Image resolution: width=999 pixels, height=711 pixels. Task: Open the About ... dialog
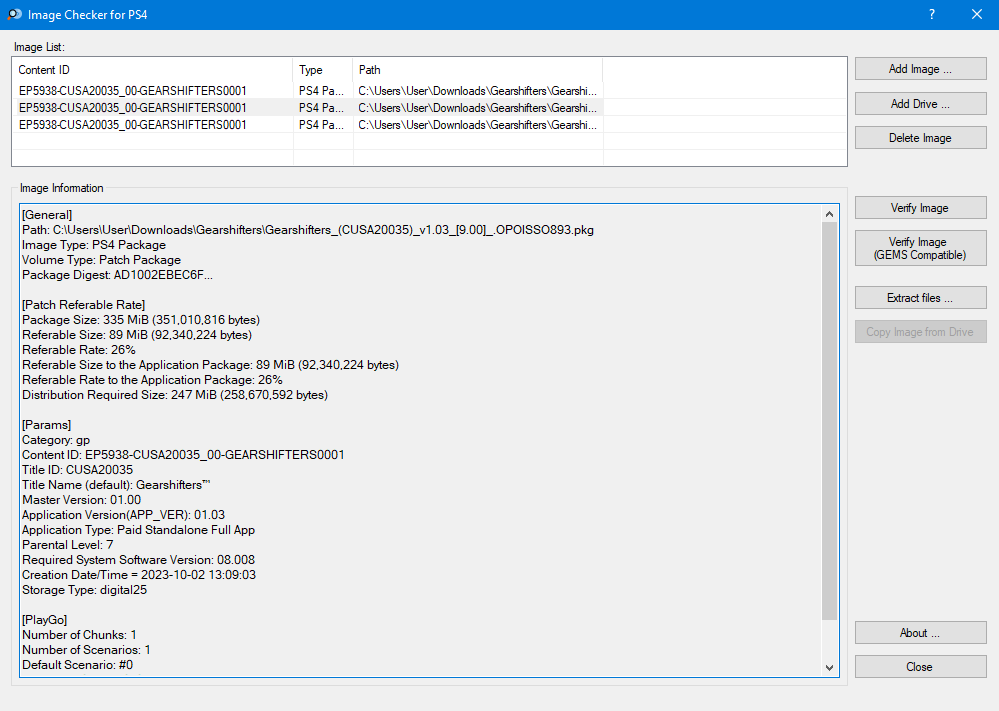(921, 633)
